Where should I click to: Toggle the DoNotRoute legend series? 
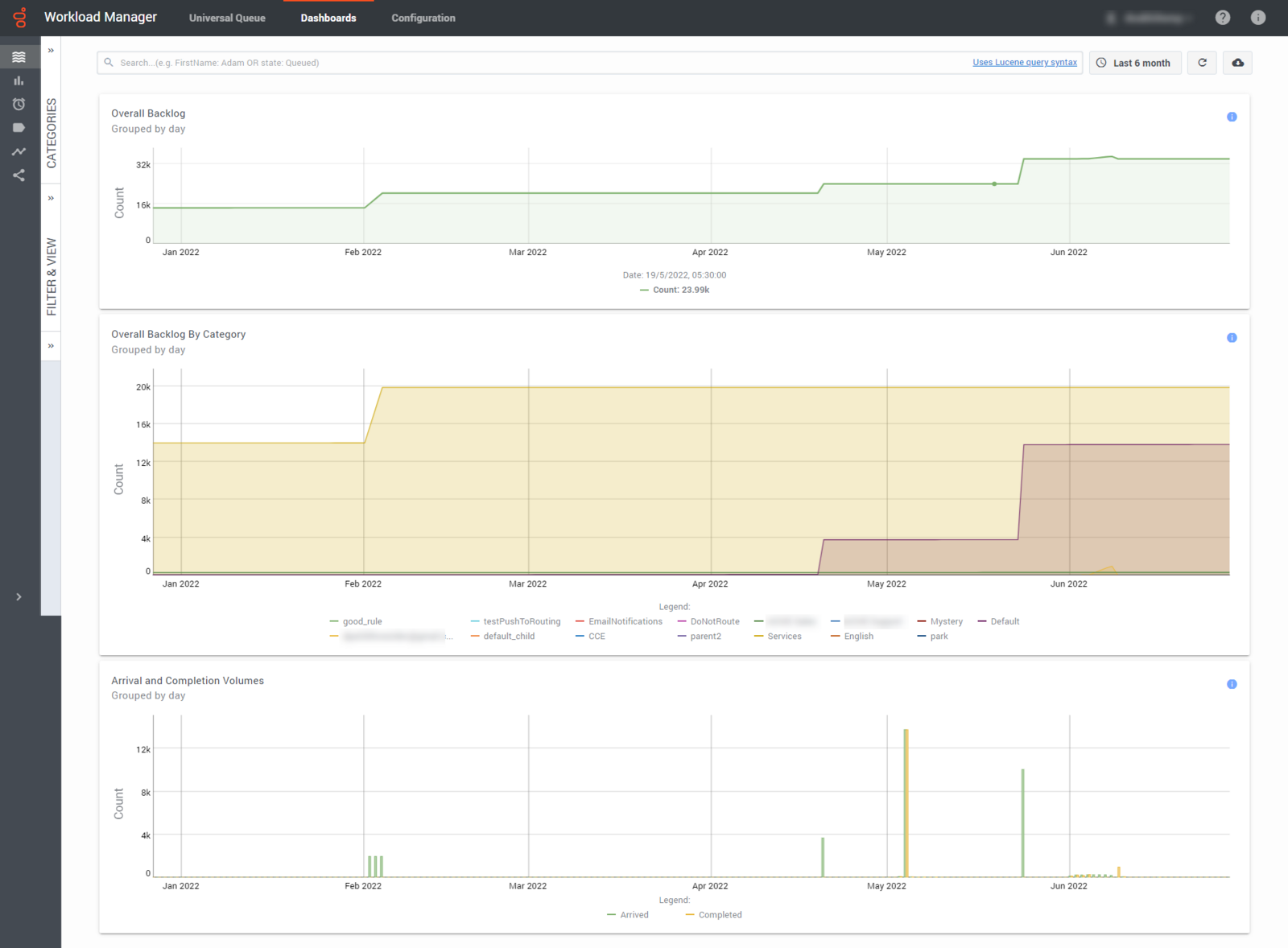click(x=708, y=621)
